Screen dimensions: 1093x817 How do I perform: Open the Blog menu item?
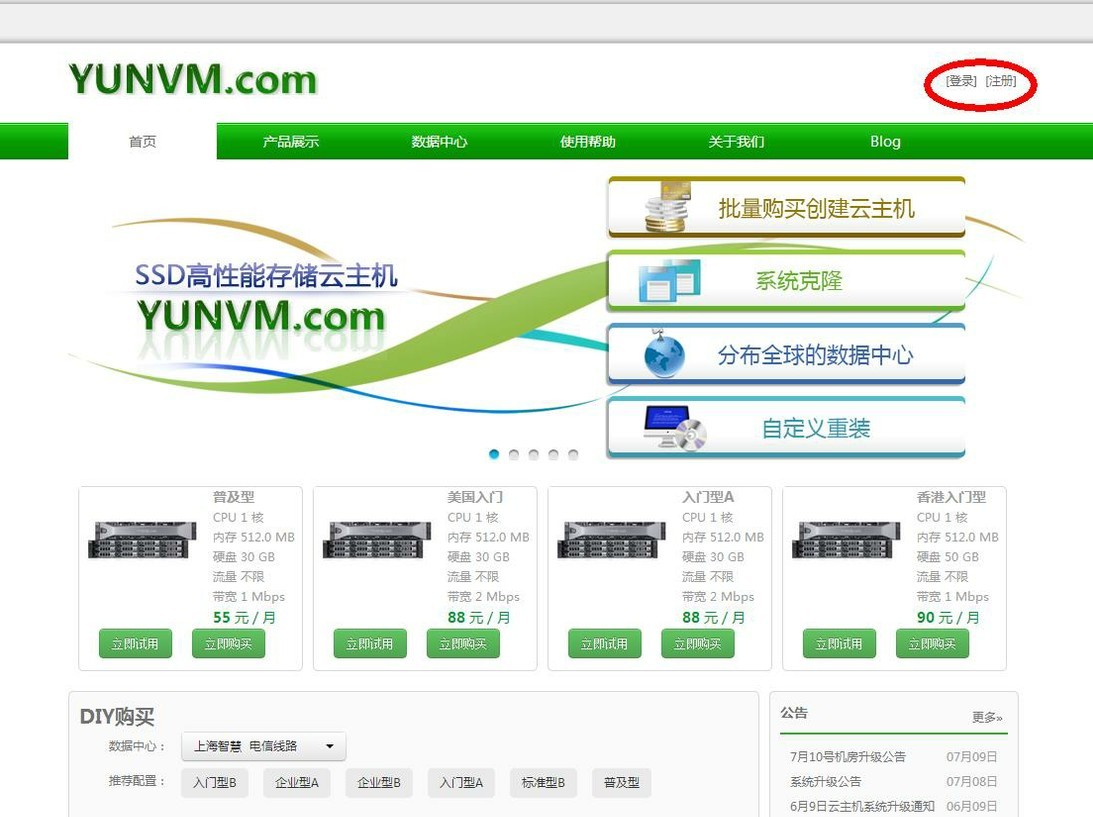click(x=885, y=142)
